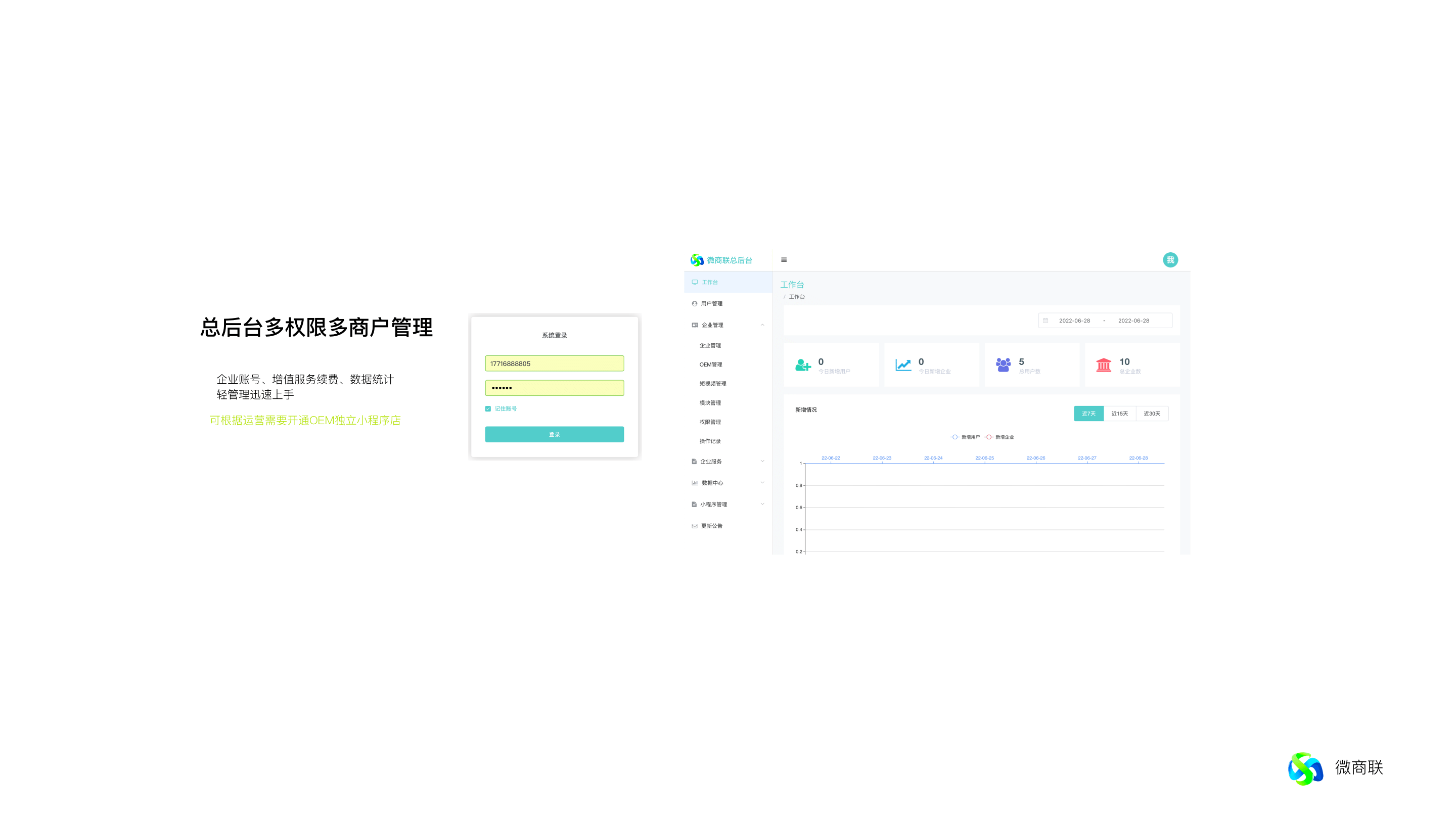Open the 用户管理 sidebar menu item
Viewport: 1456px width, 819px height.
point(728,303)
